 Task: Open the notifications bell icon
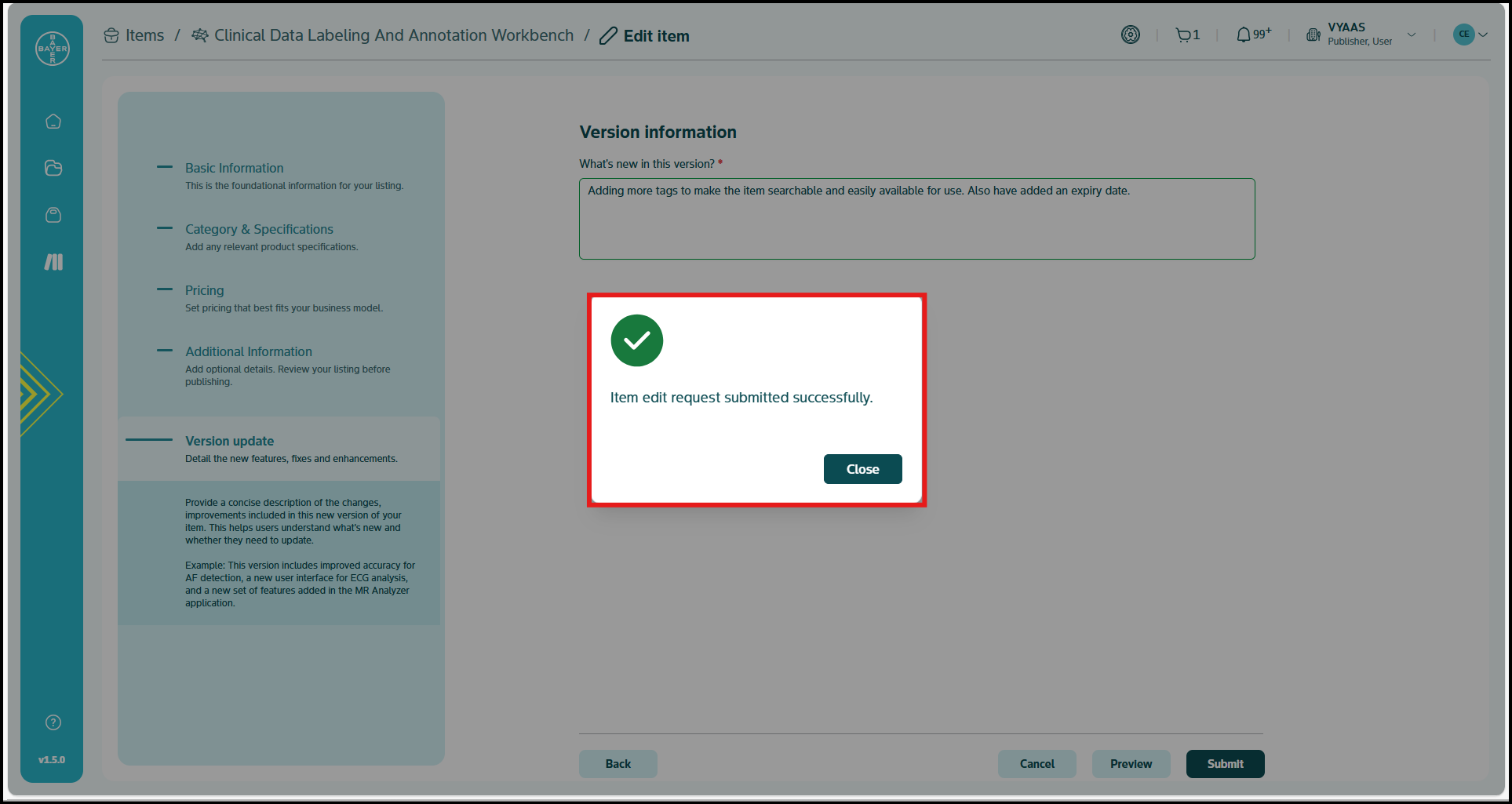click(1244, 35)
